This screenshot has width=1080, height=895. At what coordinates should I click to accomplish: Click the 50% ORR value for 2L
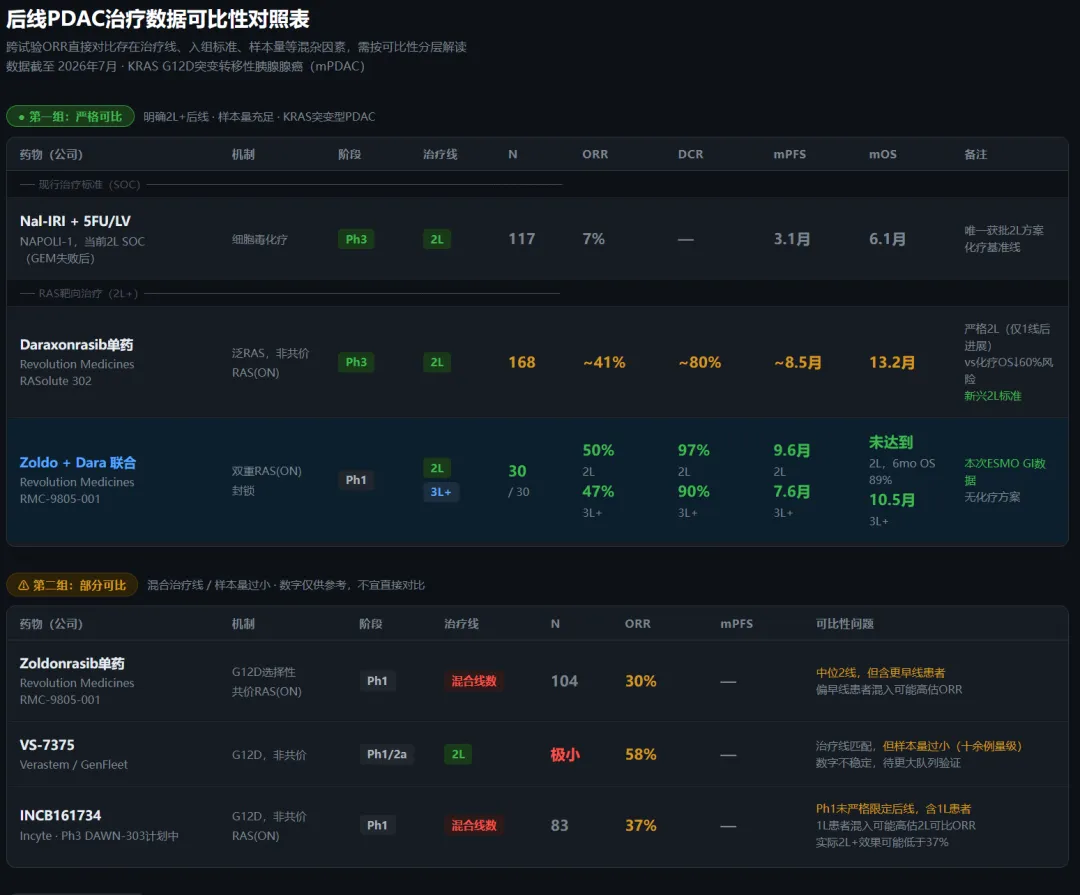598,451
